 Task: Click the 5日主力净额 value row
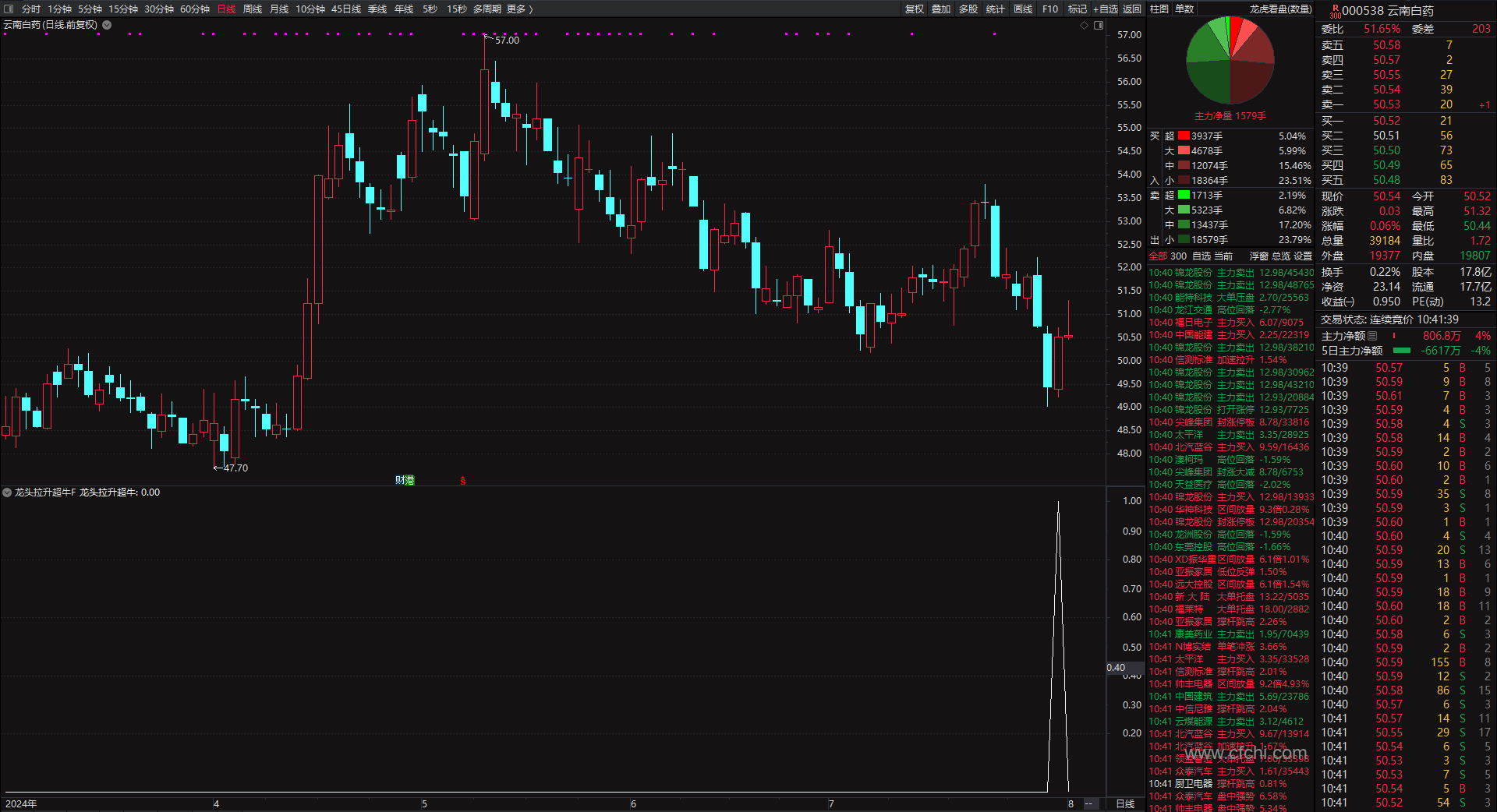point(1405,351)
